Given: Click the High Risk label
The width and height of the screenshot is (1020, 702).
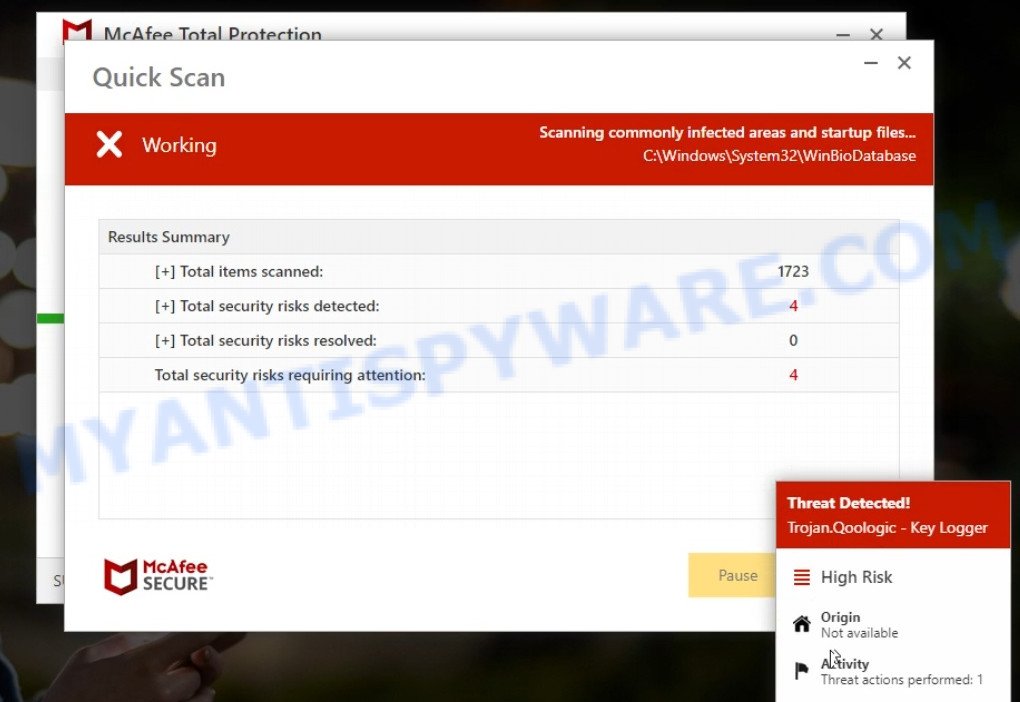Looking at the screenshot, I should coord(856,577).
